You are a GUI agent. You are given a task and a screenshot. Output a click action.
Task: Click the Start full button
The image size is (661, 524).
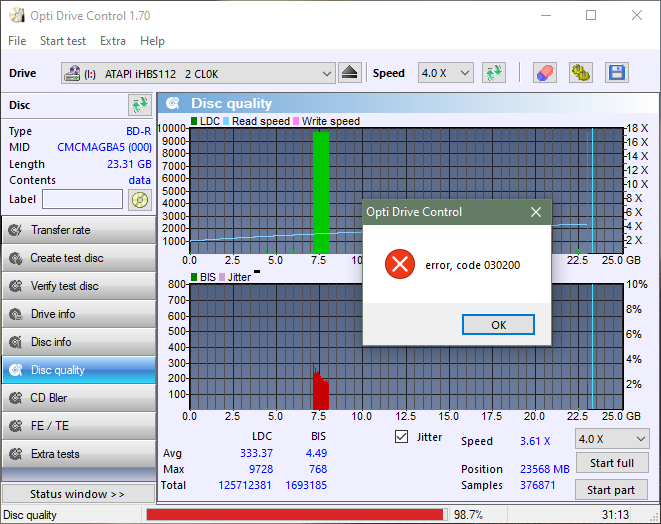click(x=611, y=463)
